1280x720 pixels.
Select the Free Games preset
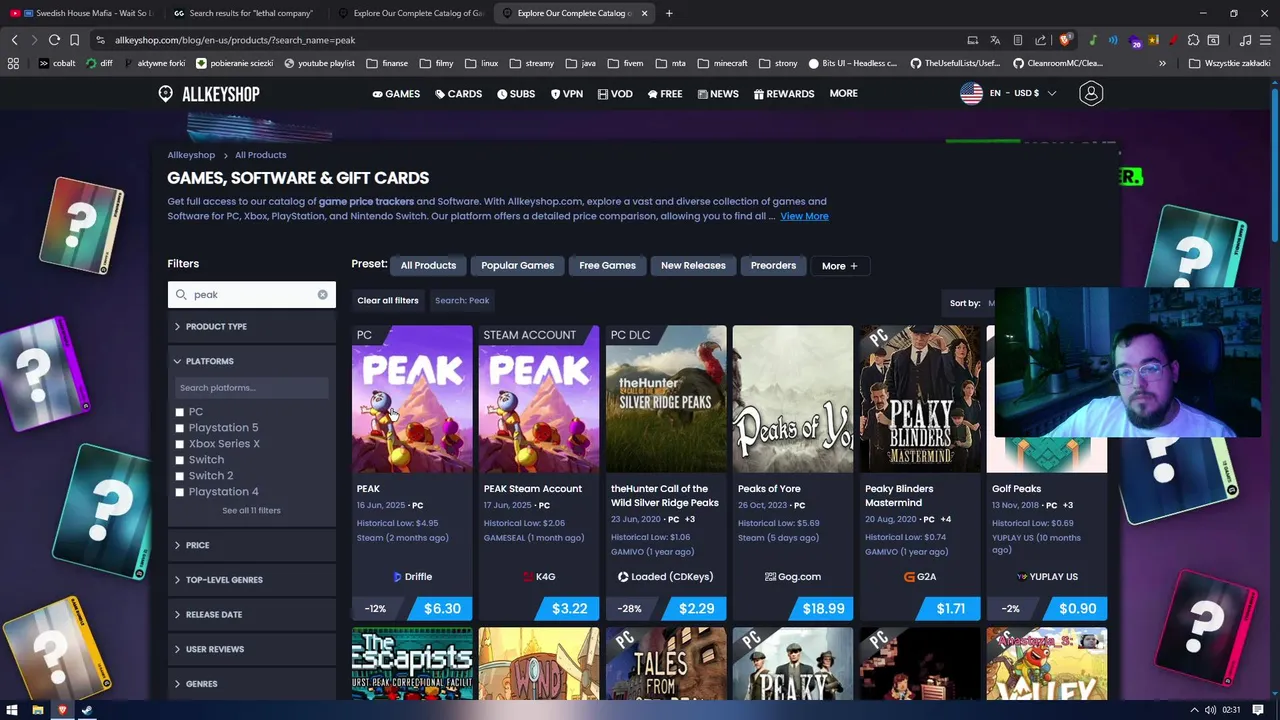pyautogui.click(x=607, y=266)
